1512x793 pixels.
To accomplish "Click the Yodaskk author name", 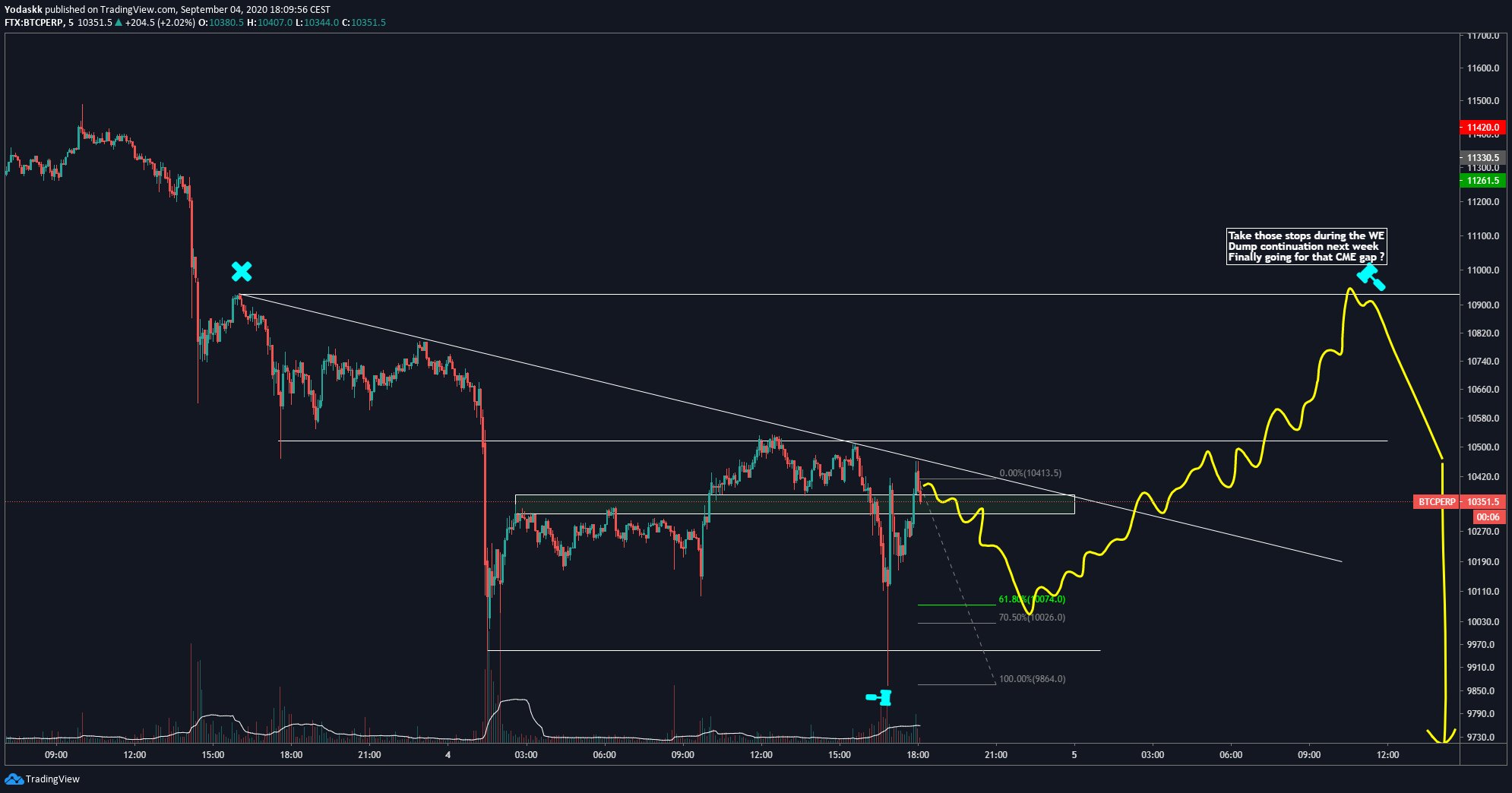I will [x=23, y=10].
